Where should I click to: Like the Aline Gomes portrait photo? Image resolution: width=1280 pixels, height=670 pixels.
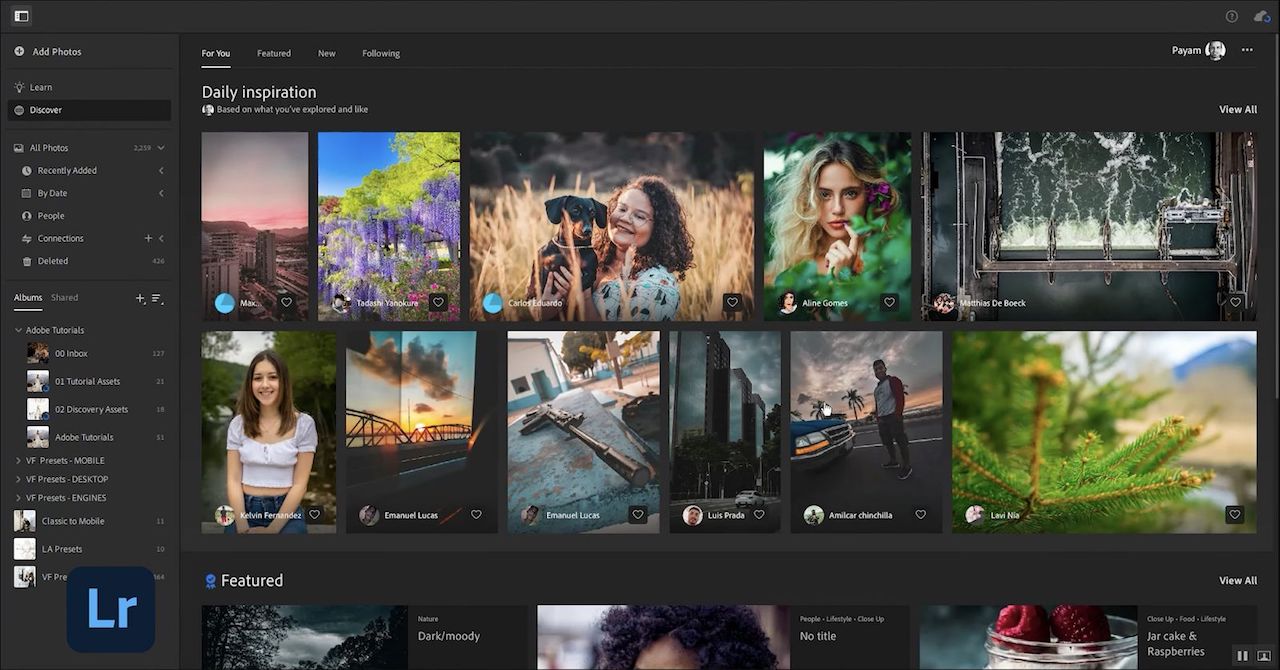coord(889,302)
